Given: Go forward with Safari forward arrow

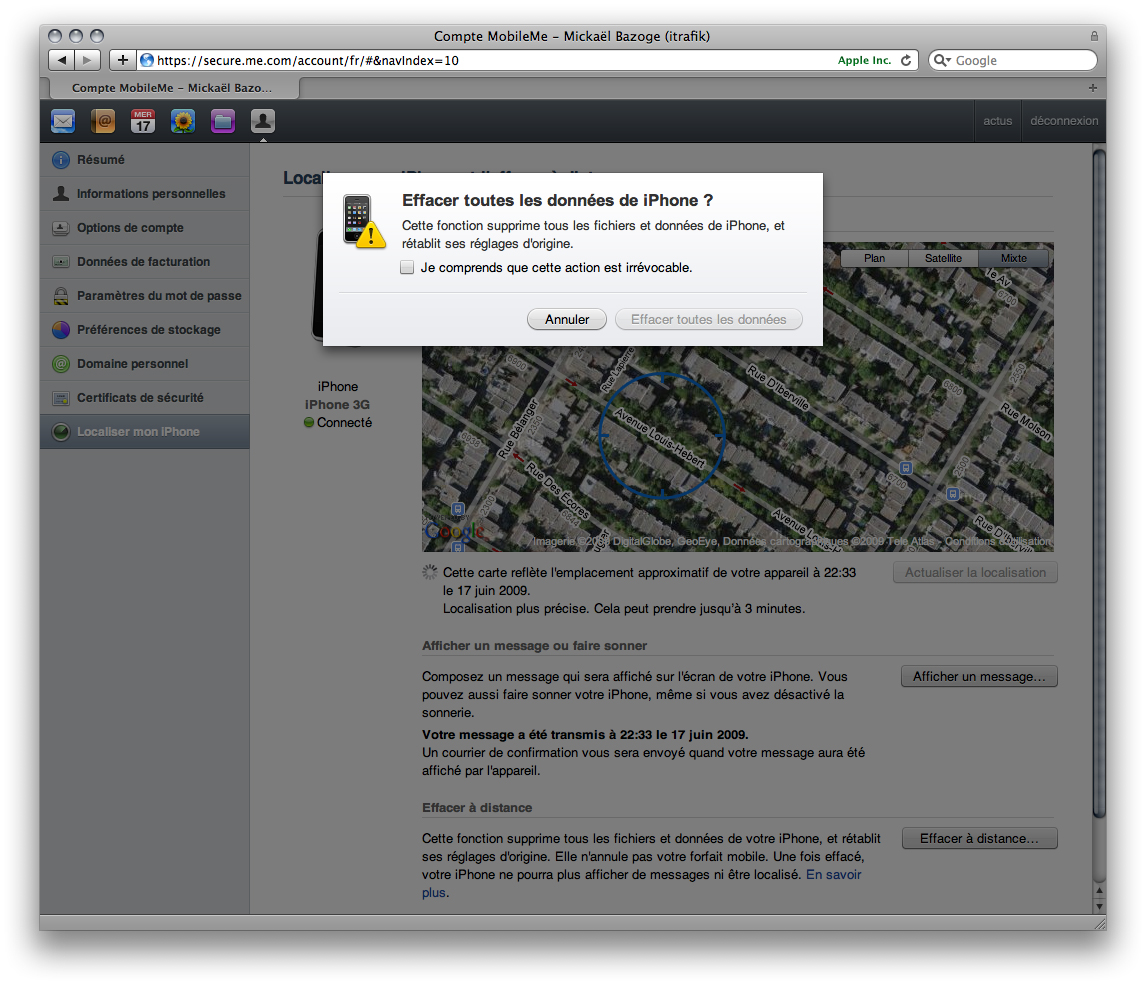Looking at the screenshot, I should pyautogui.click(x=88, y=60).
